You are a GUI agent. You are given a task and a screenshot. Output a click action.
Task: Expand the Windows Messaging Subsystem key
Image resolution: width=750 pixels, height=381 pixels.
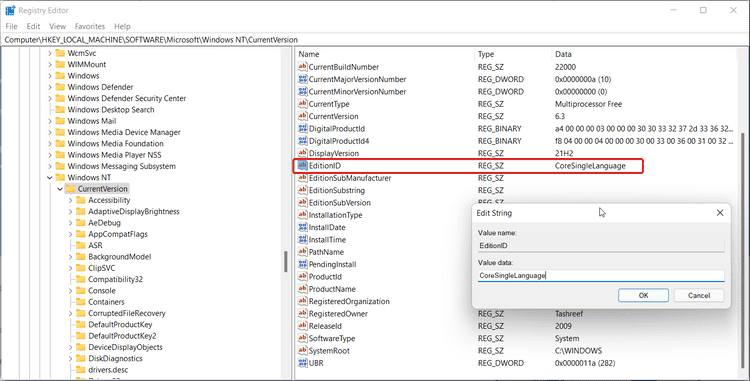click(x=50, y=166)
